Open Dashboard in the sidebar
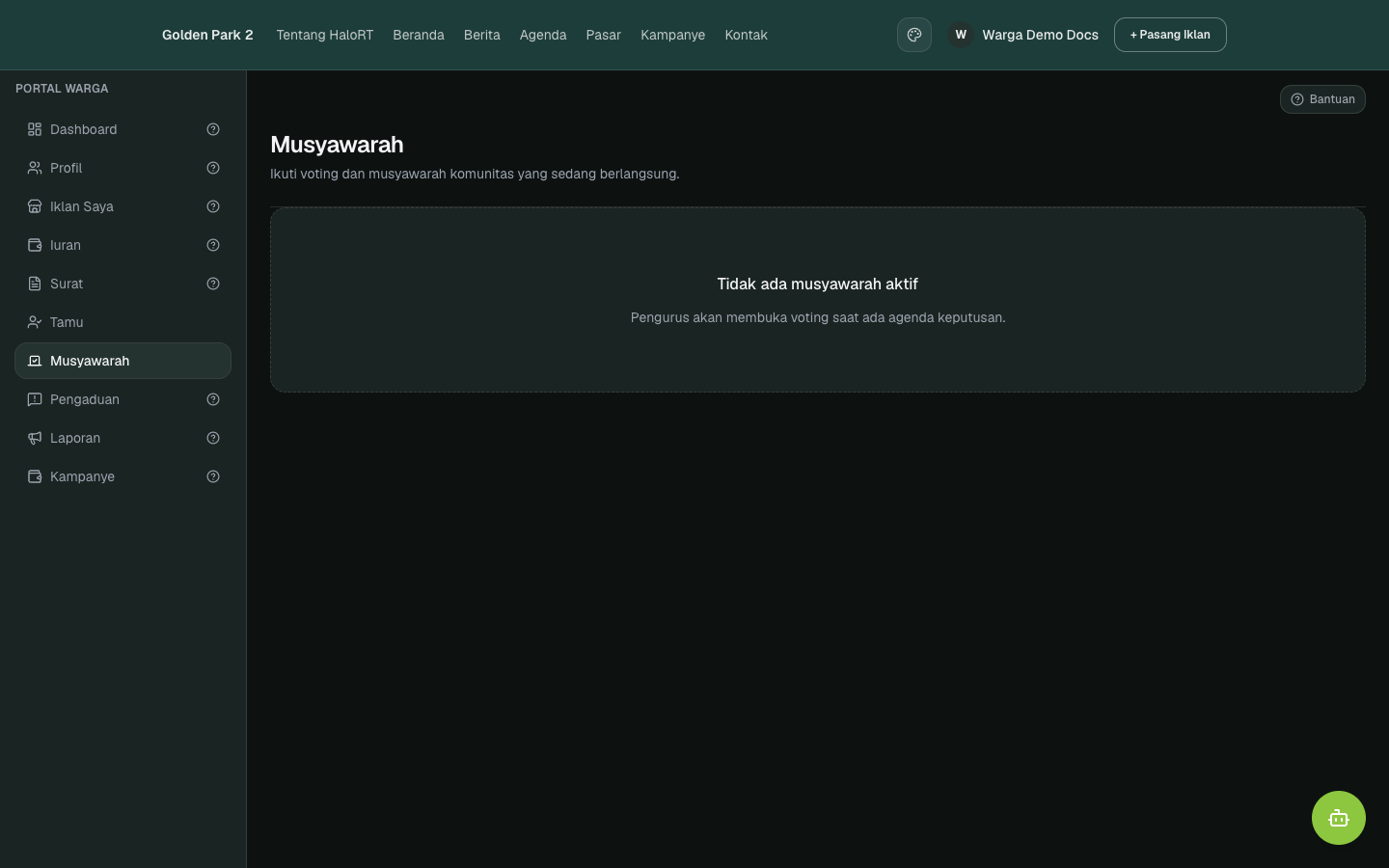1389x868 pixels. coord(123,129)
